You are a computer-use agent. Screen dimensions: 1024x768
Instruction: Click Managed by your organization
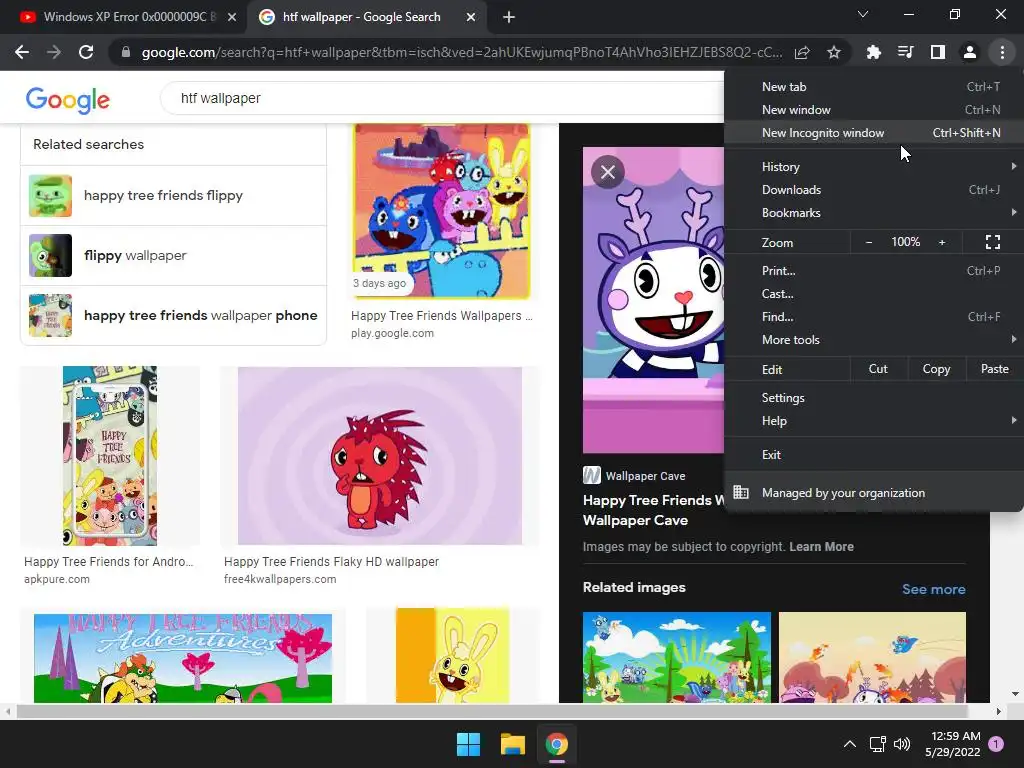874,492
